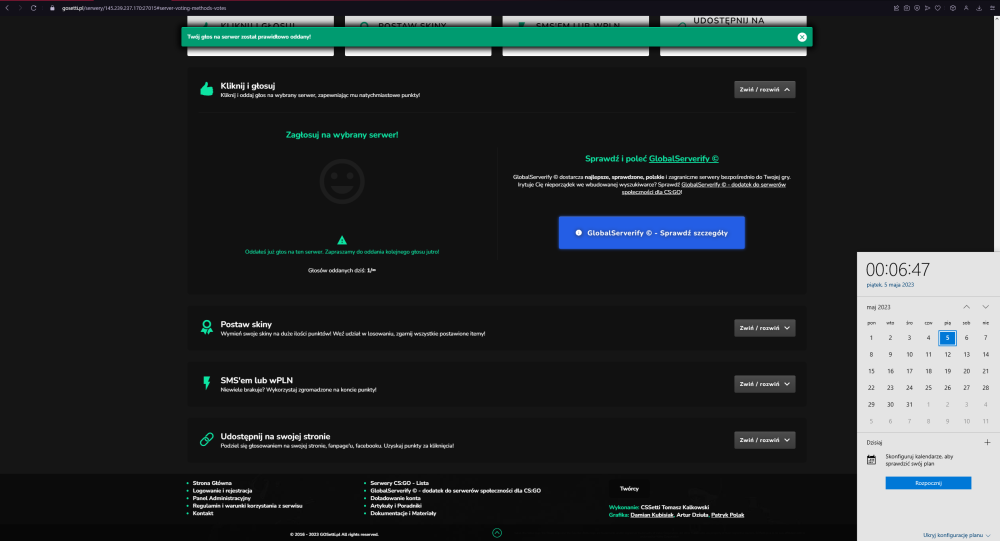Click the snapshot camera icon in browser toolbar
Screen dimensions: 1000x541
[x=906, y=8]
